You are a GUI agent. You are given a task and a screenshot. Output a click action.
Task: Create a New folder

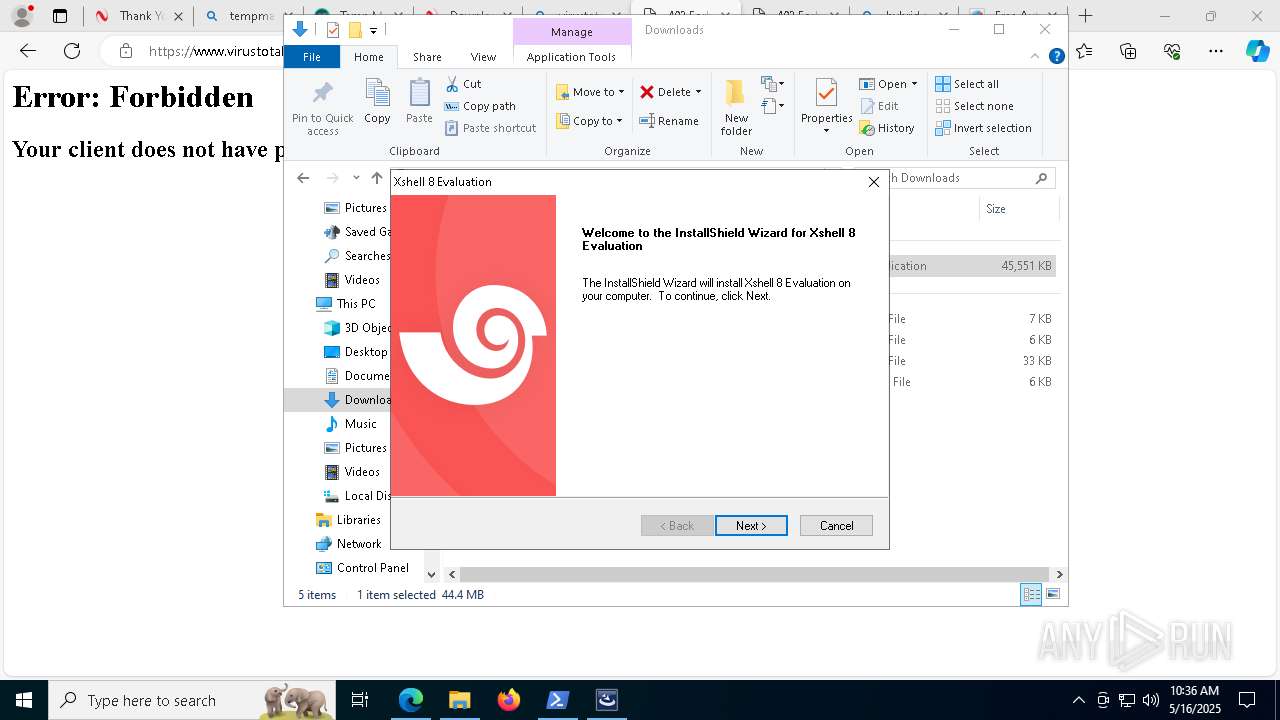pyautogui.click(x=736, y=108)
